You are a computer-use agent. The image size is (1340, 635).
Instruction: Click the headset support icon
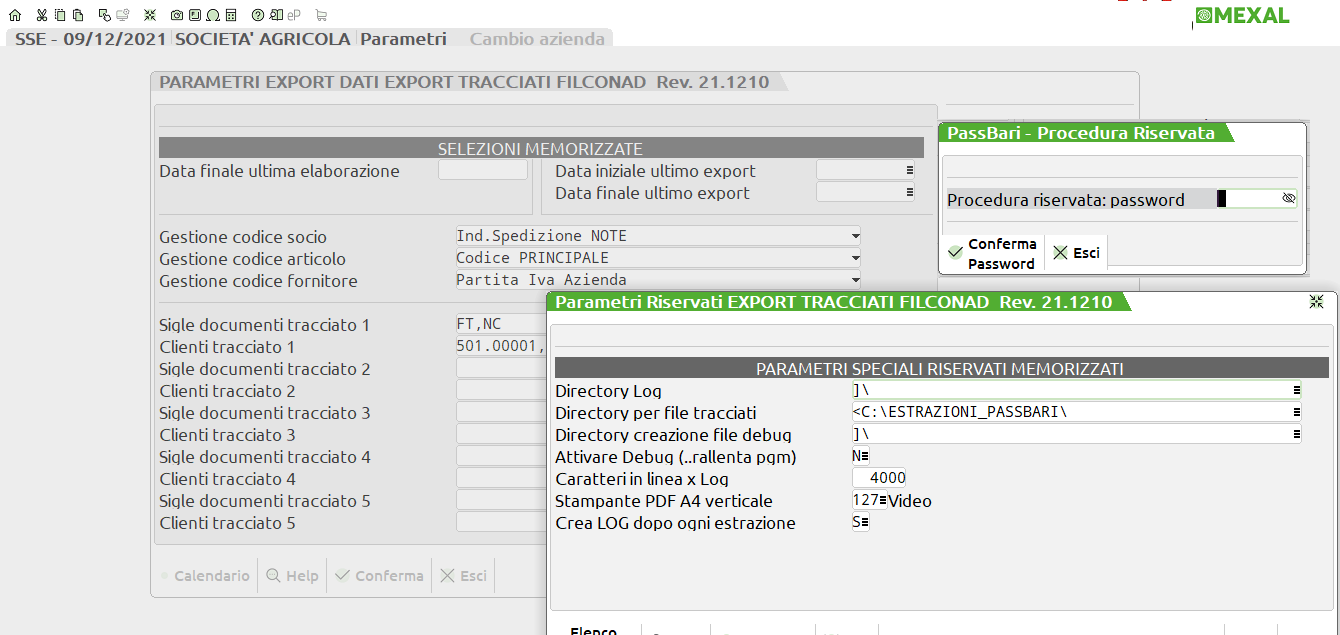click(213, 15)
